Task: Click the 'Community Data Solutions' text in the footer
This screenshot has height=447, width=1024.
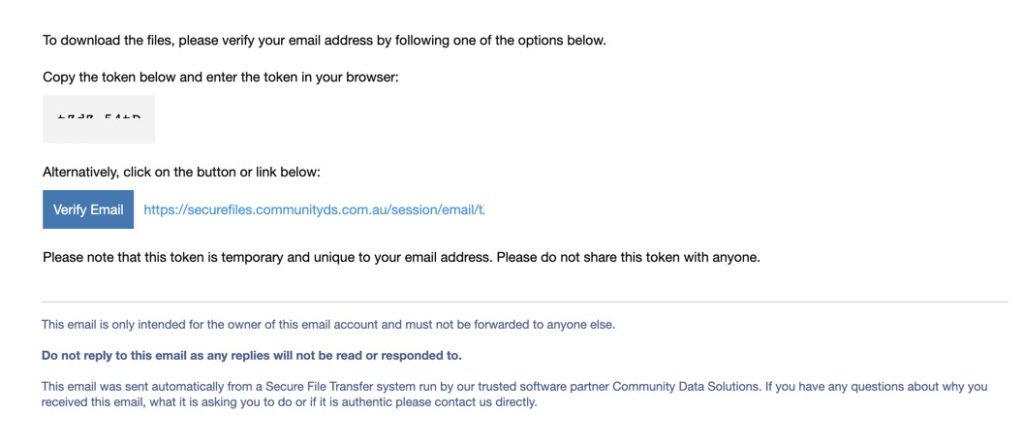Action: point(686,387)
